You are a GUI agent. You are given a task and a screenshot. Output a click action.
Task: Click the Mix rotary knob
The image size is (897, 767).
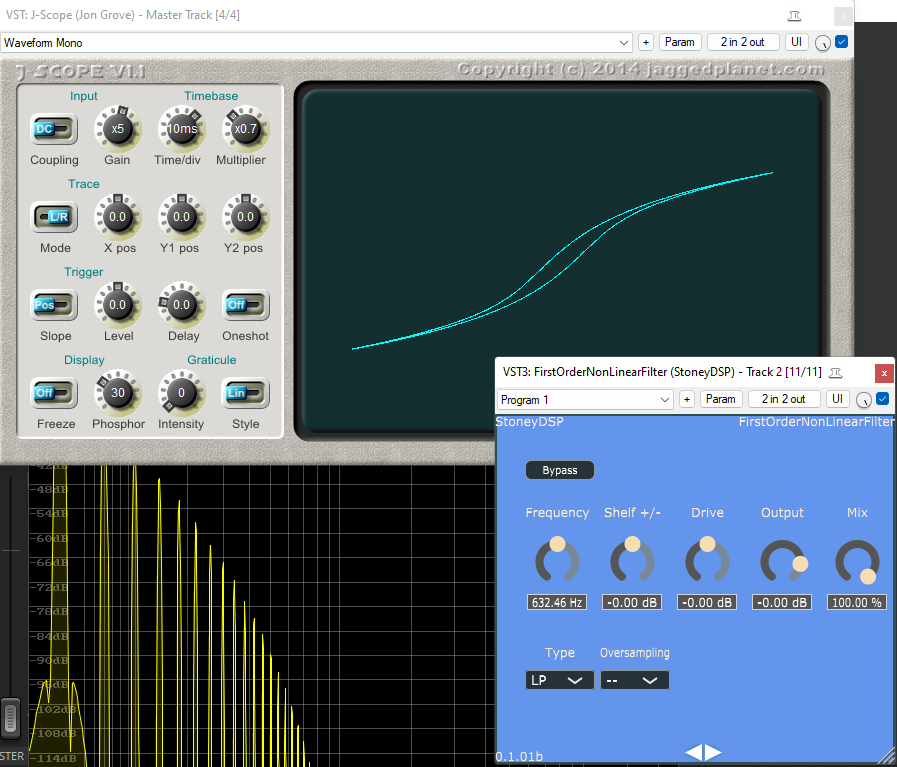857,561
